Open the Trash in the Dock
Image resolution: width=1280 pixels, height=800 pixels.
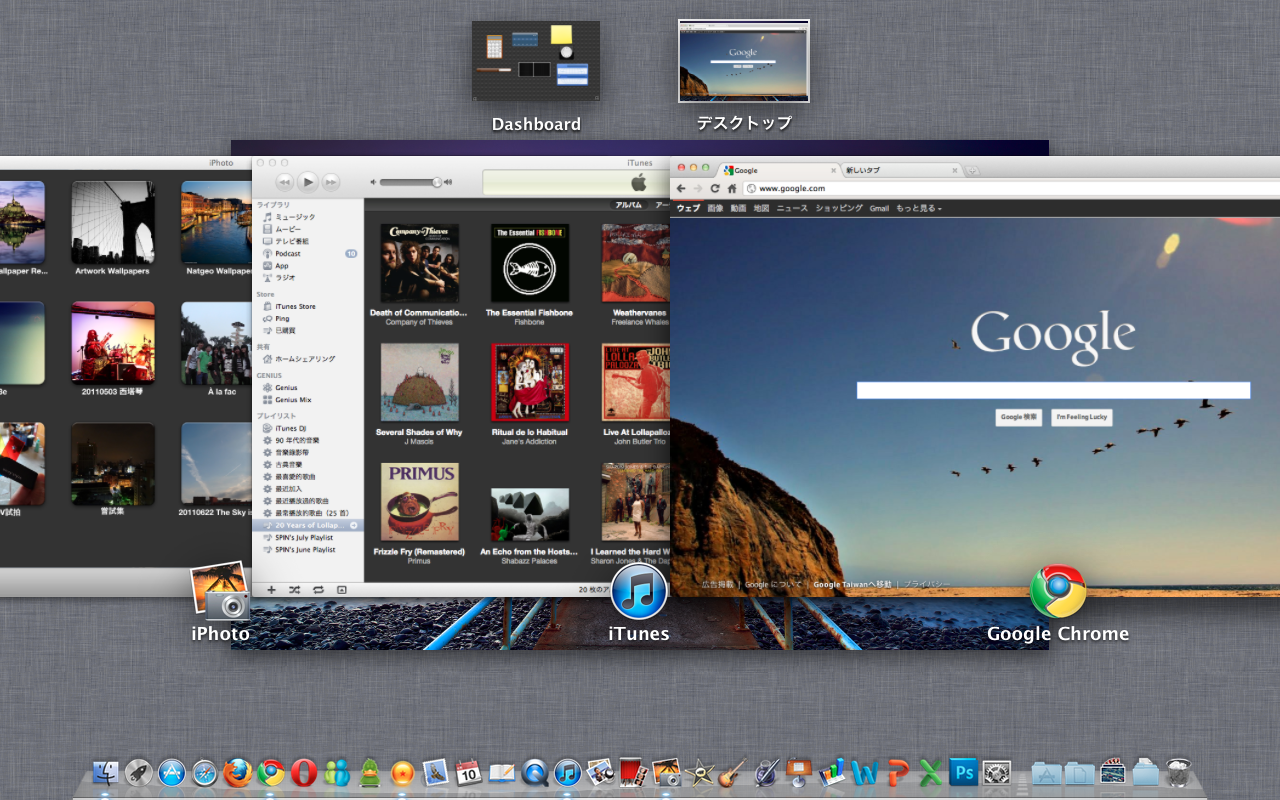(x=1179, y=772)
